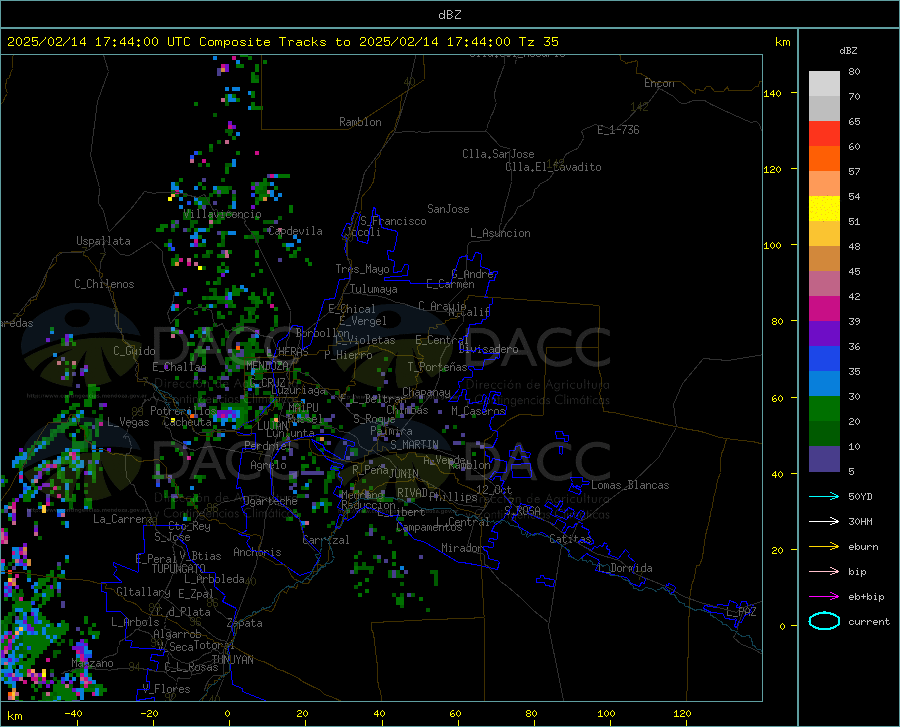The width and height of the screenshot is (900, 727).
Task: Click the purple swatch under 39 dBZ
Action: coord(824,334)
